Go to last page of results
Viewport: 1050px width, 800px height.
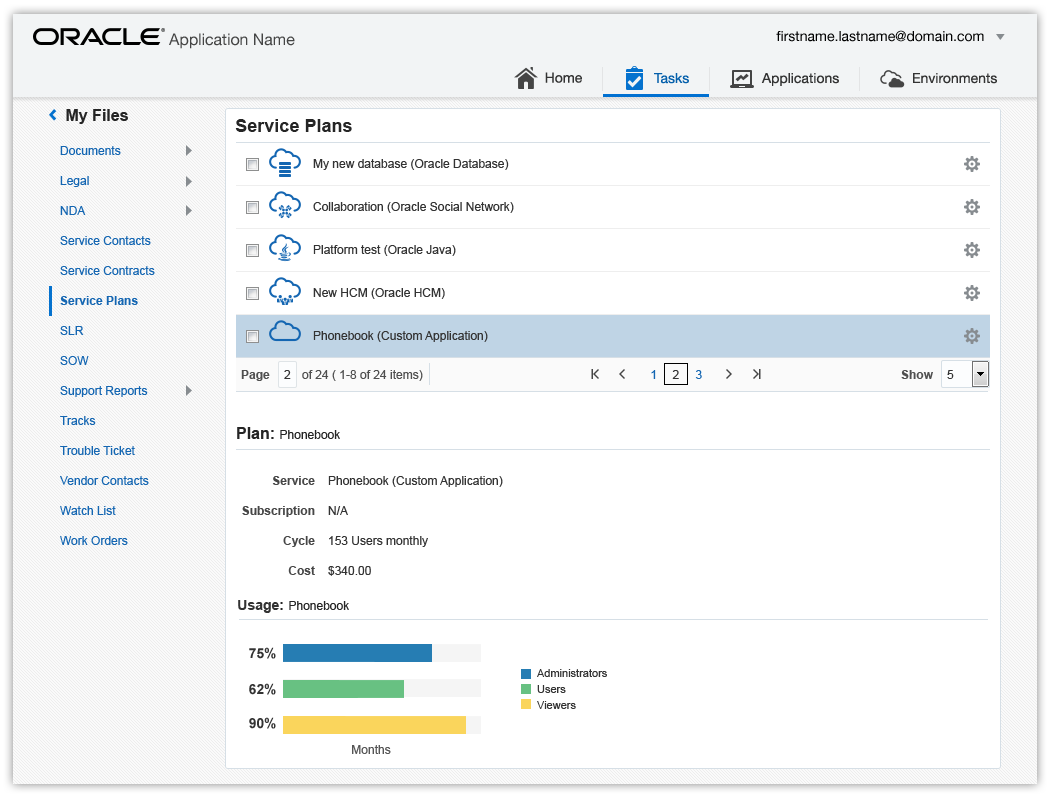click(757, 374)
